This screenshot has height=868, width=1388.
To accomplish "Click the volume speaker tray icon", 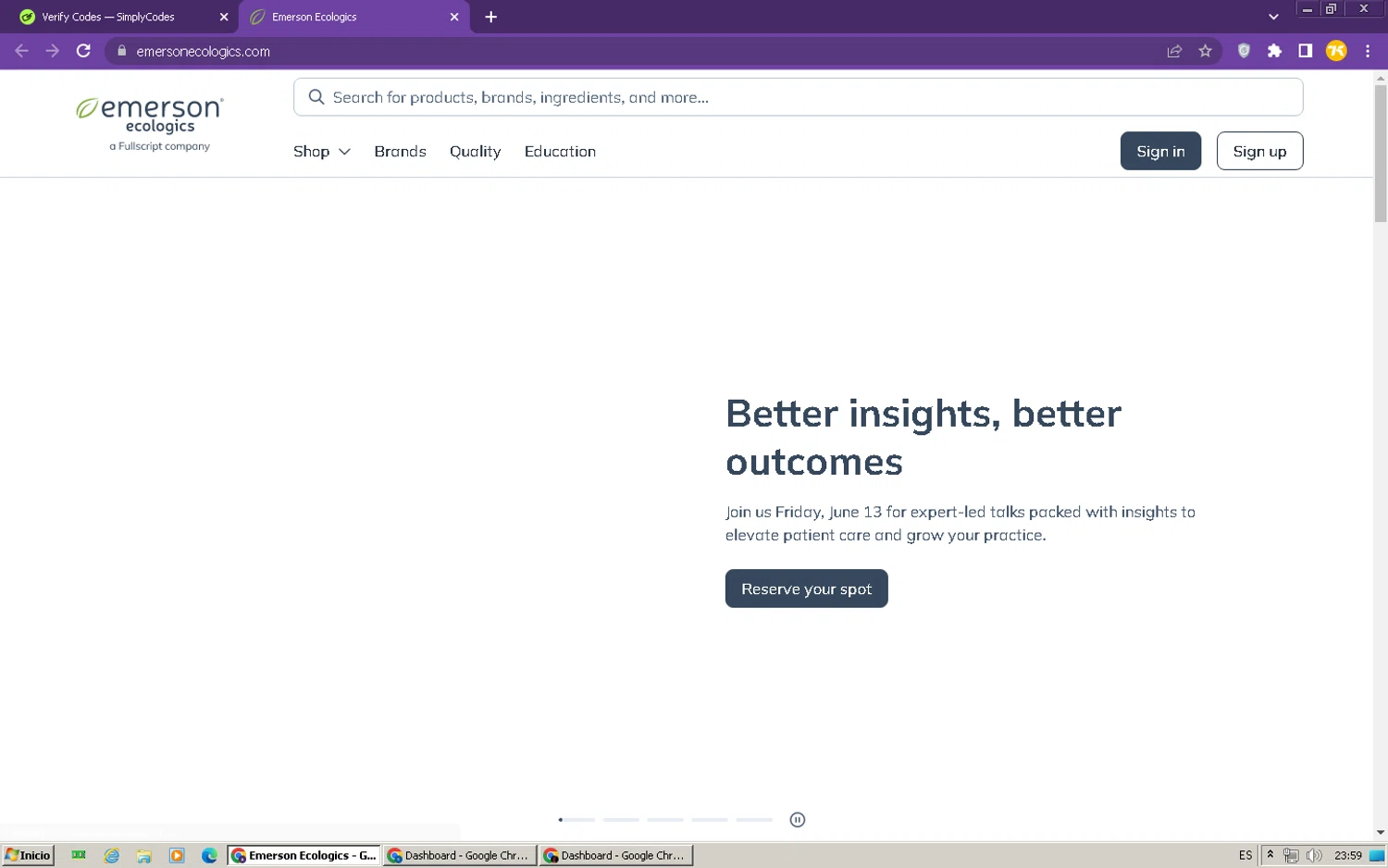I will coord(1314,855).
